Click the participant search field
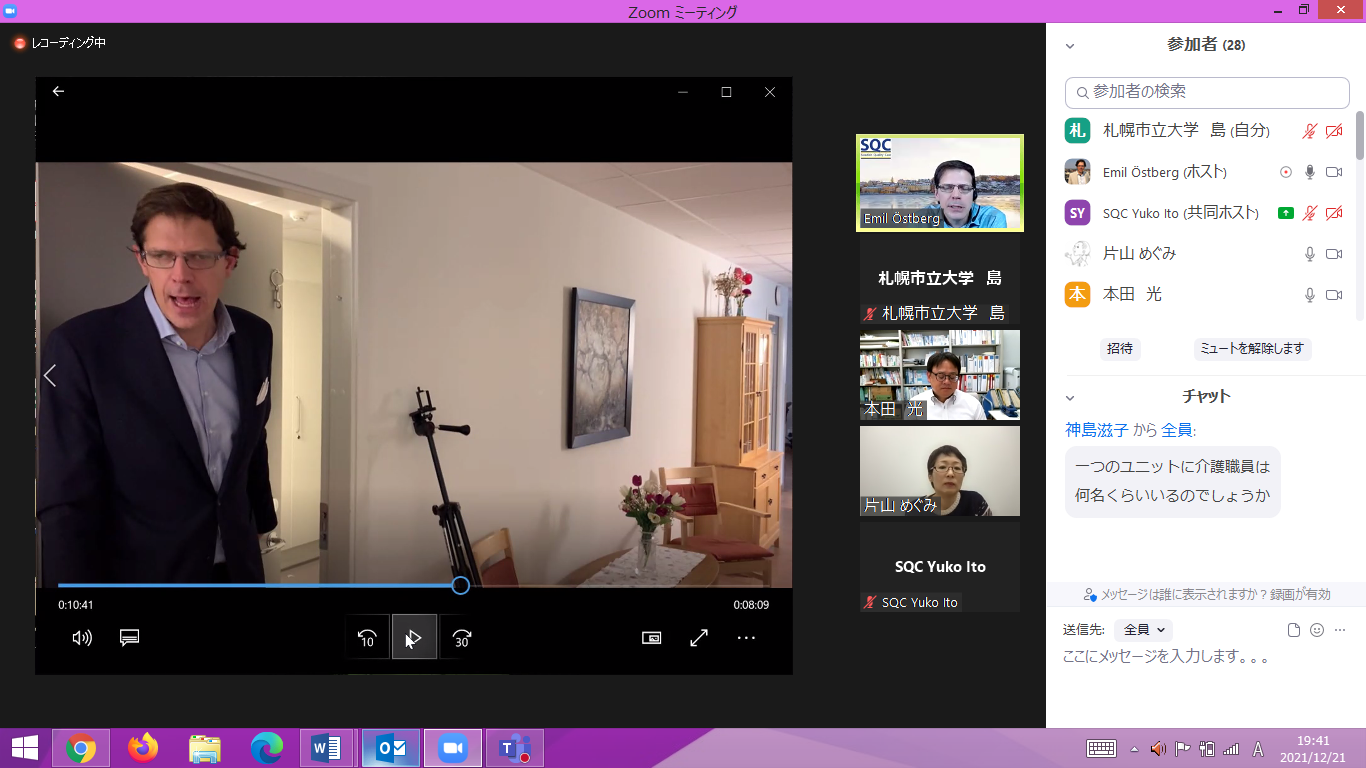1366x768 pixels. (x=1207, y=92)
